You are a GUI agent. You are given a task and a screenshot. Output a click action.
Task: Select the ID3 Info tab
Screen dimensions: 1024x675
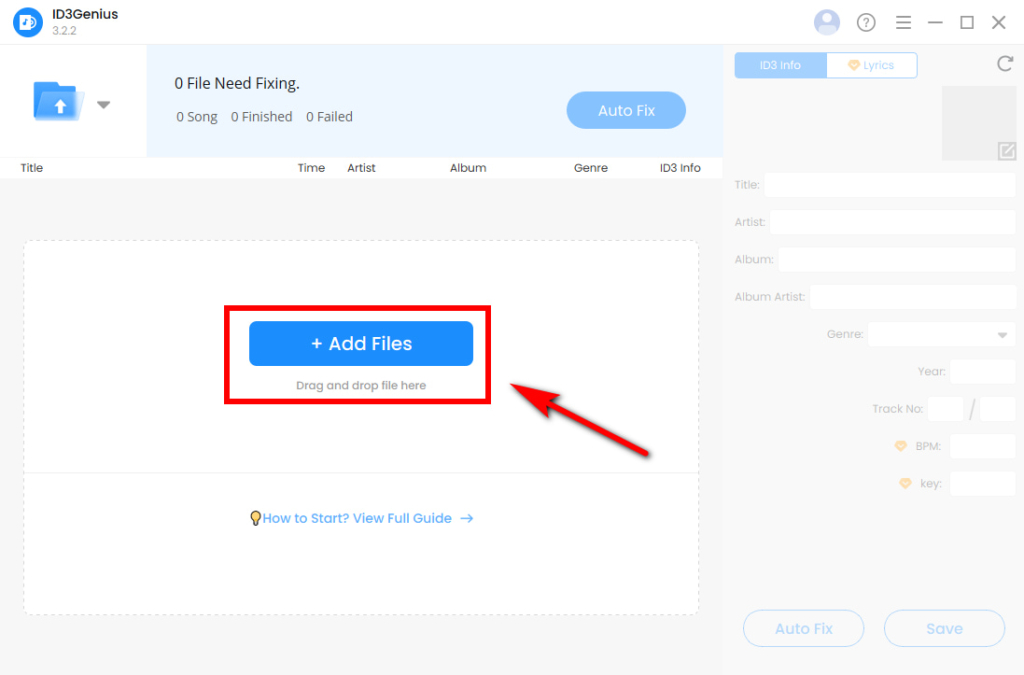click(x=780, y=64)
